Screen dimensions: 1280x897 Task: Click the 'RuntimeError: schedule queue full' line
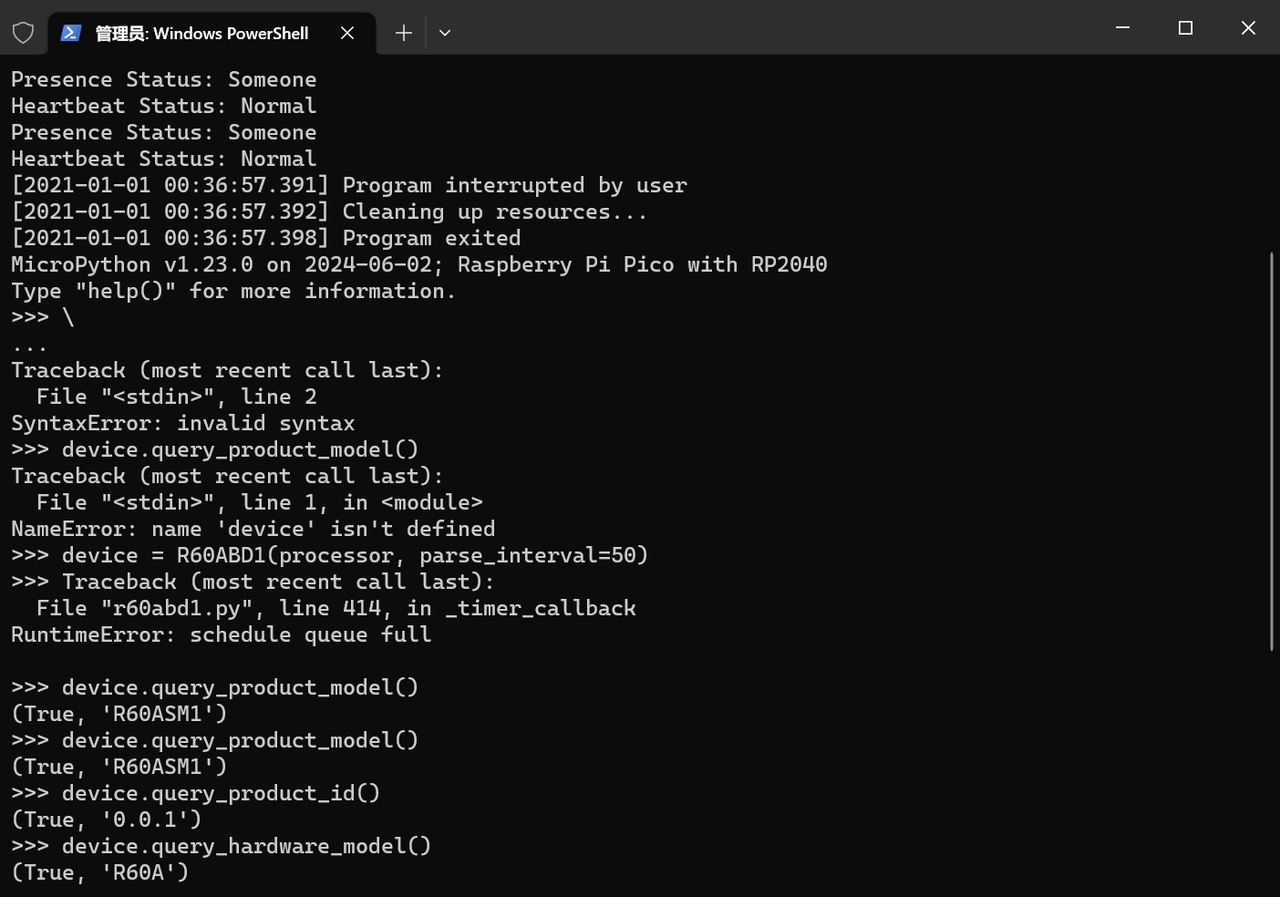click(221, 635)
